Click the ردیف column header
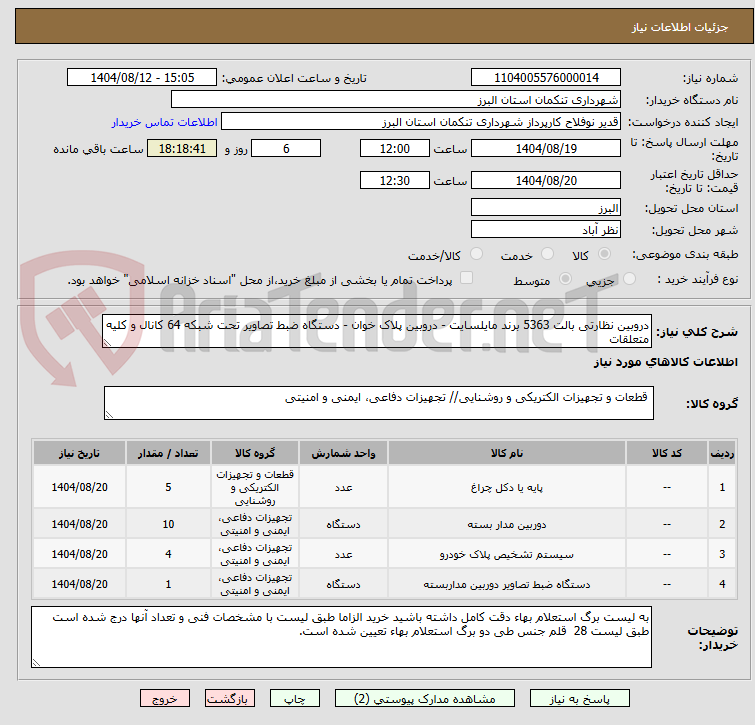Image resolution: width=755 pixels, height=725 pixels. [x=722, y=453]
